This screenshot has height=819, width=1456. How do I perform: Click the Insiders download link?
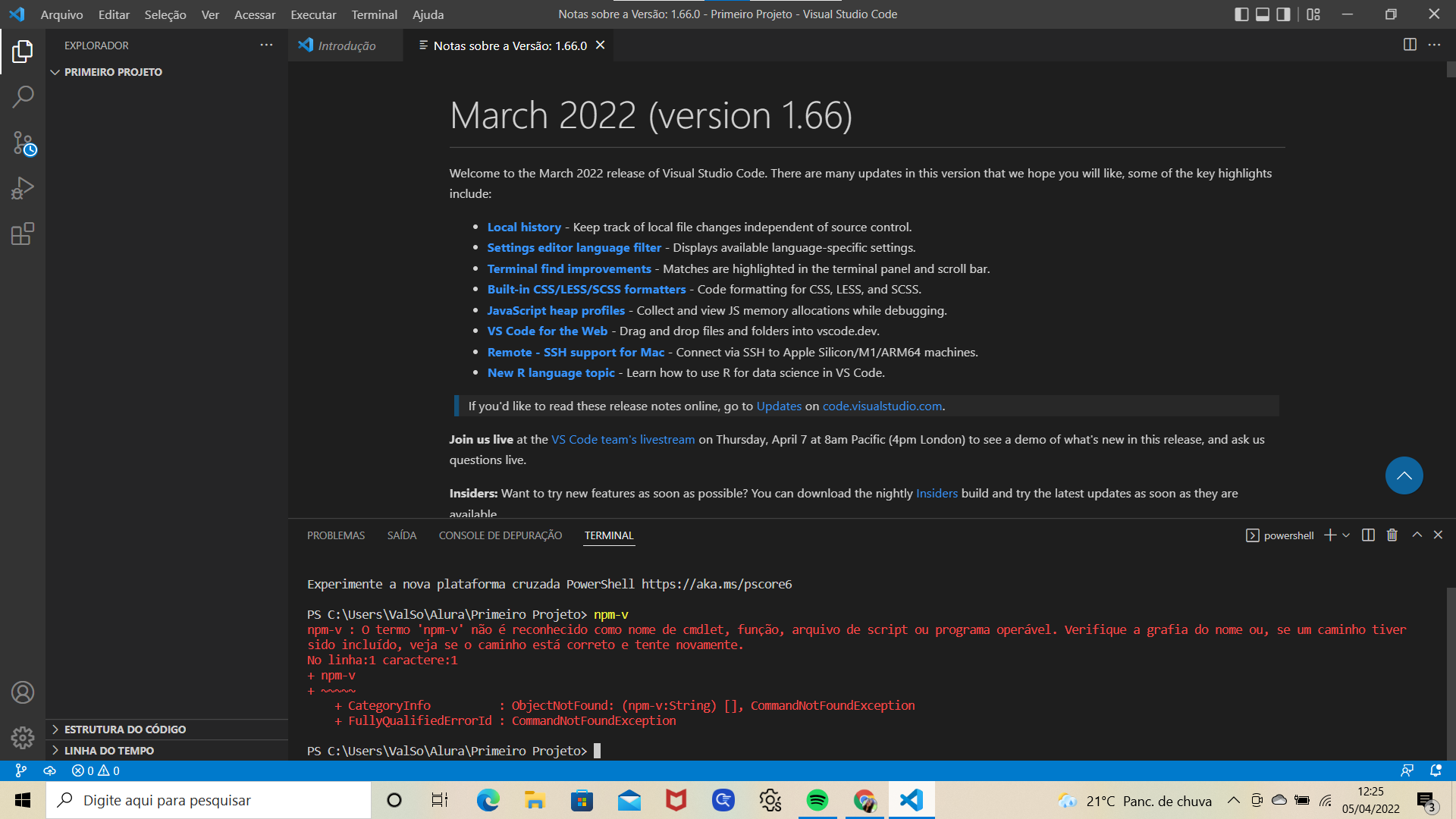click(x=937, y=493)
